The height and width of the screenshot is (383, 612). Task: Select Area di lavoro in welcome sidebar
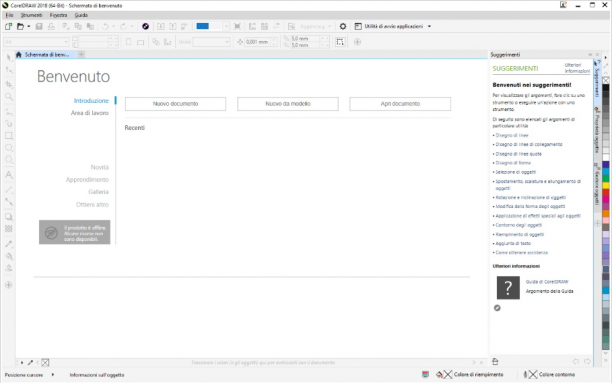click(x=90, y=113)
